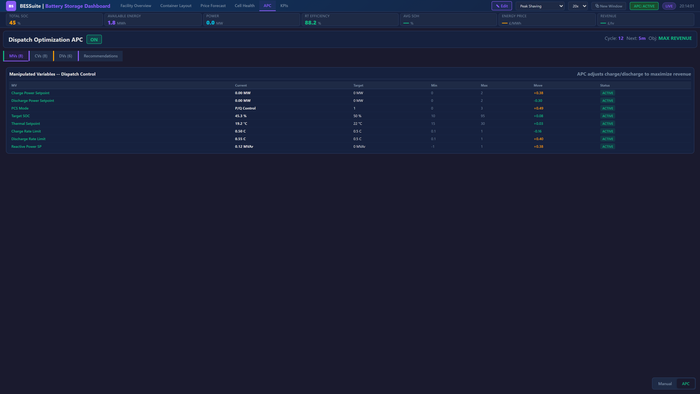The image size is (700, 394).
Task: Toggle the Dispatch Optimization APC ON switch
Action: point(94,40)
